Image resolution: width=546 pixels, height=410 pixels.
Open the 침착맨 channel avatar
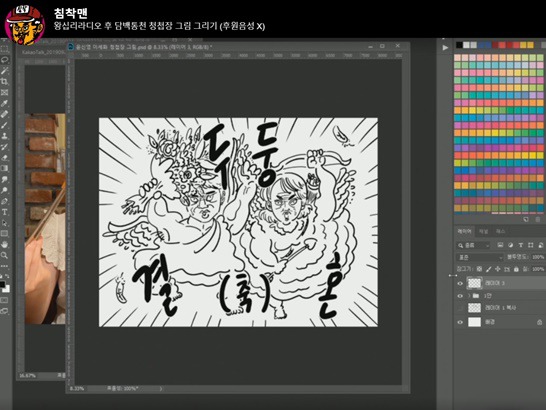click(25, 24)
